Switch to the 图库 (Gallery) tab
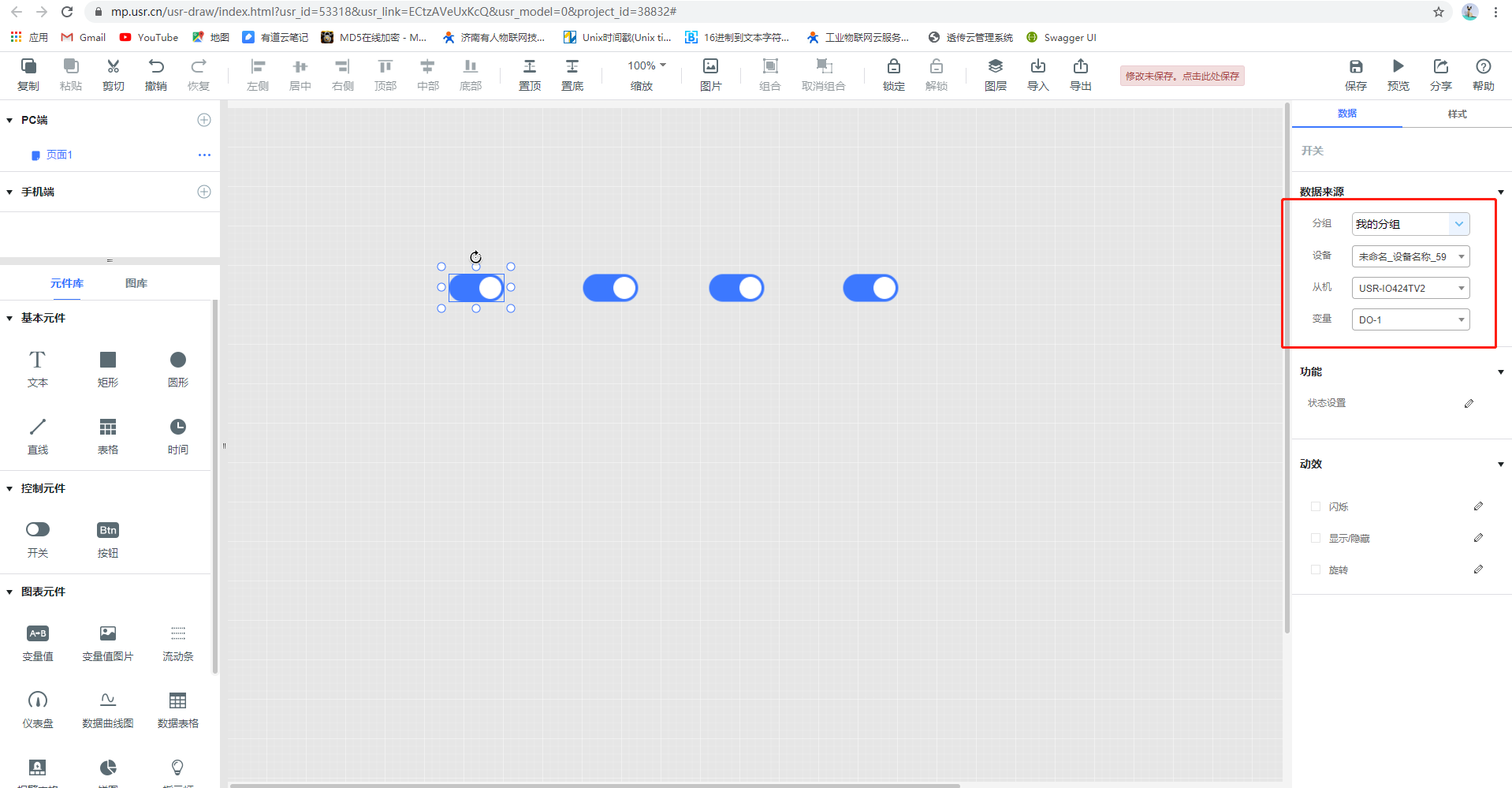 pyautogui.click(x=136, y=283)
